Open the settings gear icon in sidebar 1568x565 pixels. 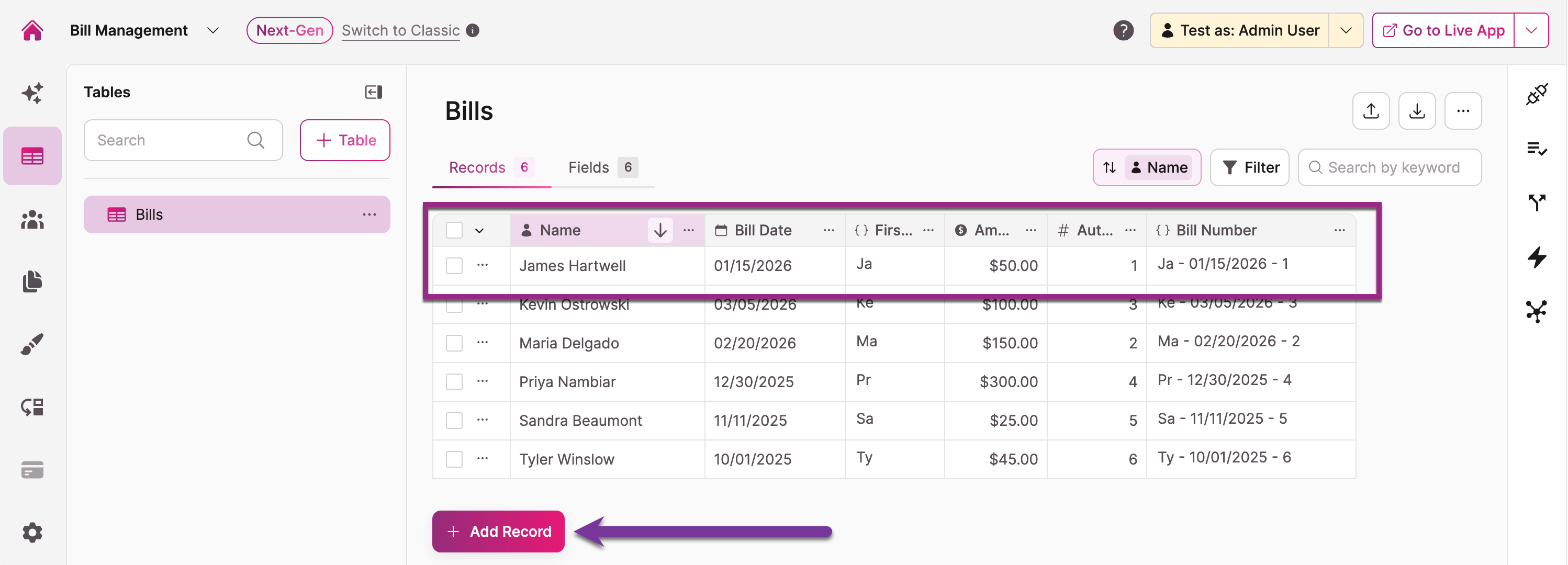point(32,532)
